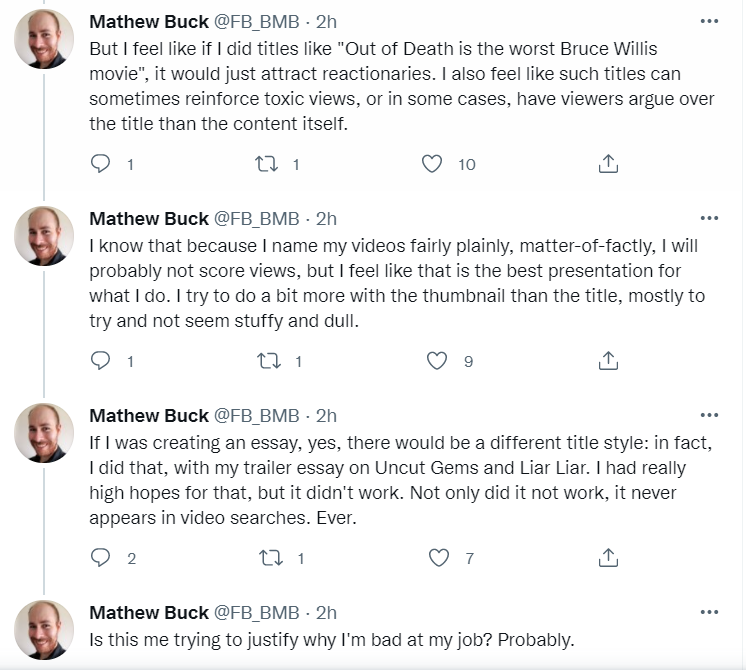This screenshot has height=670, width=746.
Task: Share the Uncut Gems essay tweet
Action: (608, 557)
